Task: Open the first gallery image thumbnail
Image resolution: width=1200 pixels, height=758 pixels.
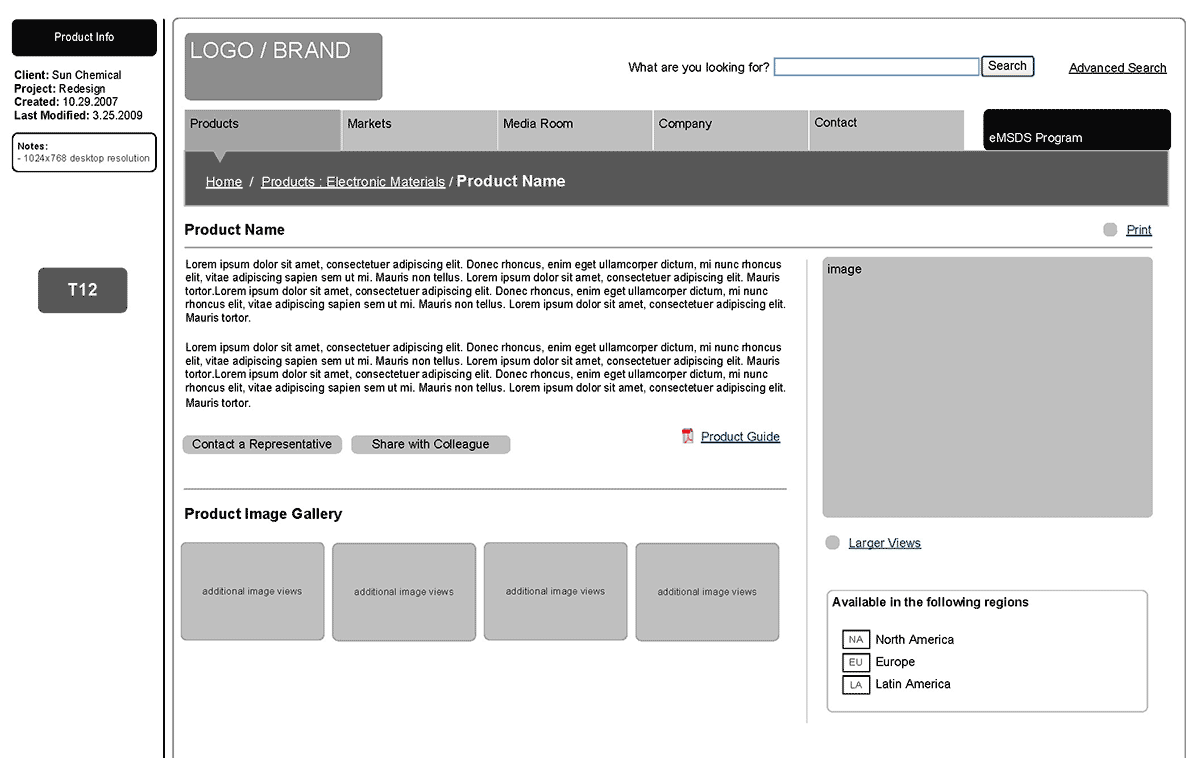Action: [252, 591]
